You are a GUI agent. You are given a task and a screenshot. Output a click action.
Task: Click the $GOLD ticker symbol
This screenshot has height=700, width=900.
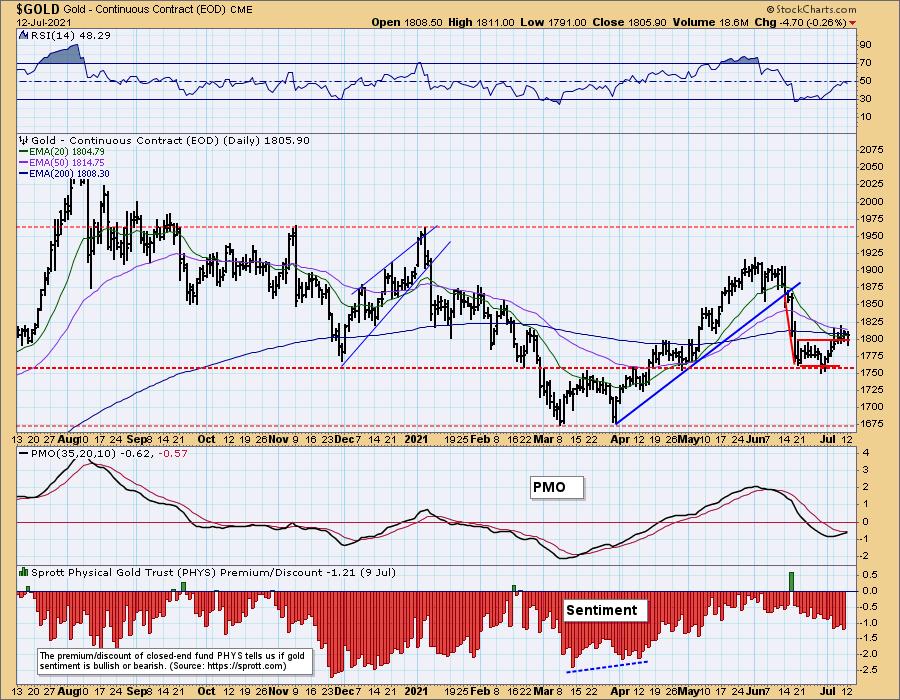(38, 9)
